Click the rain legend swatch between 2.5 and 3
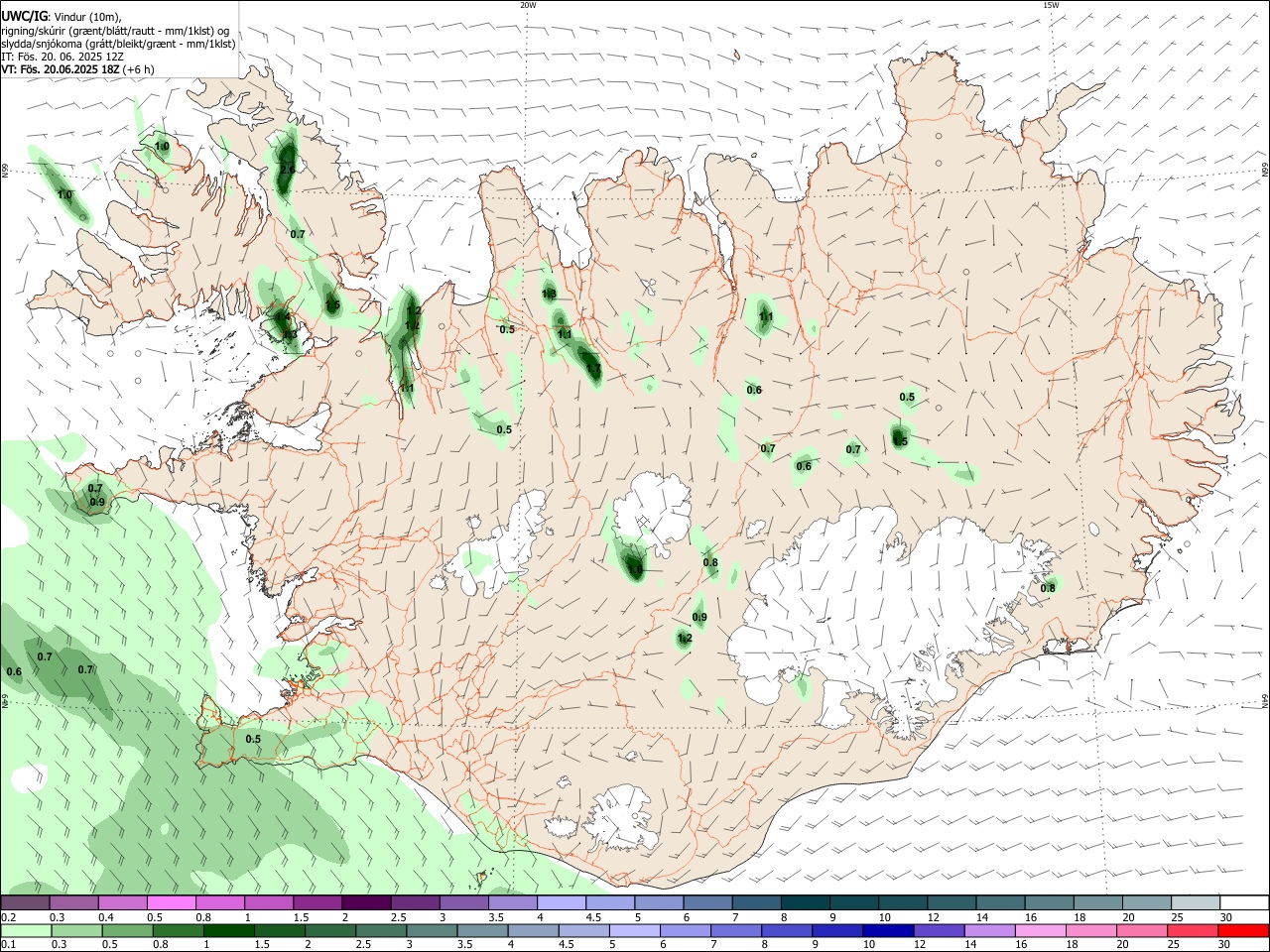The image size is (1270, 952). pos(380,930)
